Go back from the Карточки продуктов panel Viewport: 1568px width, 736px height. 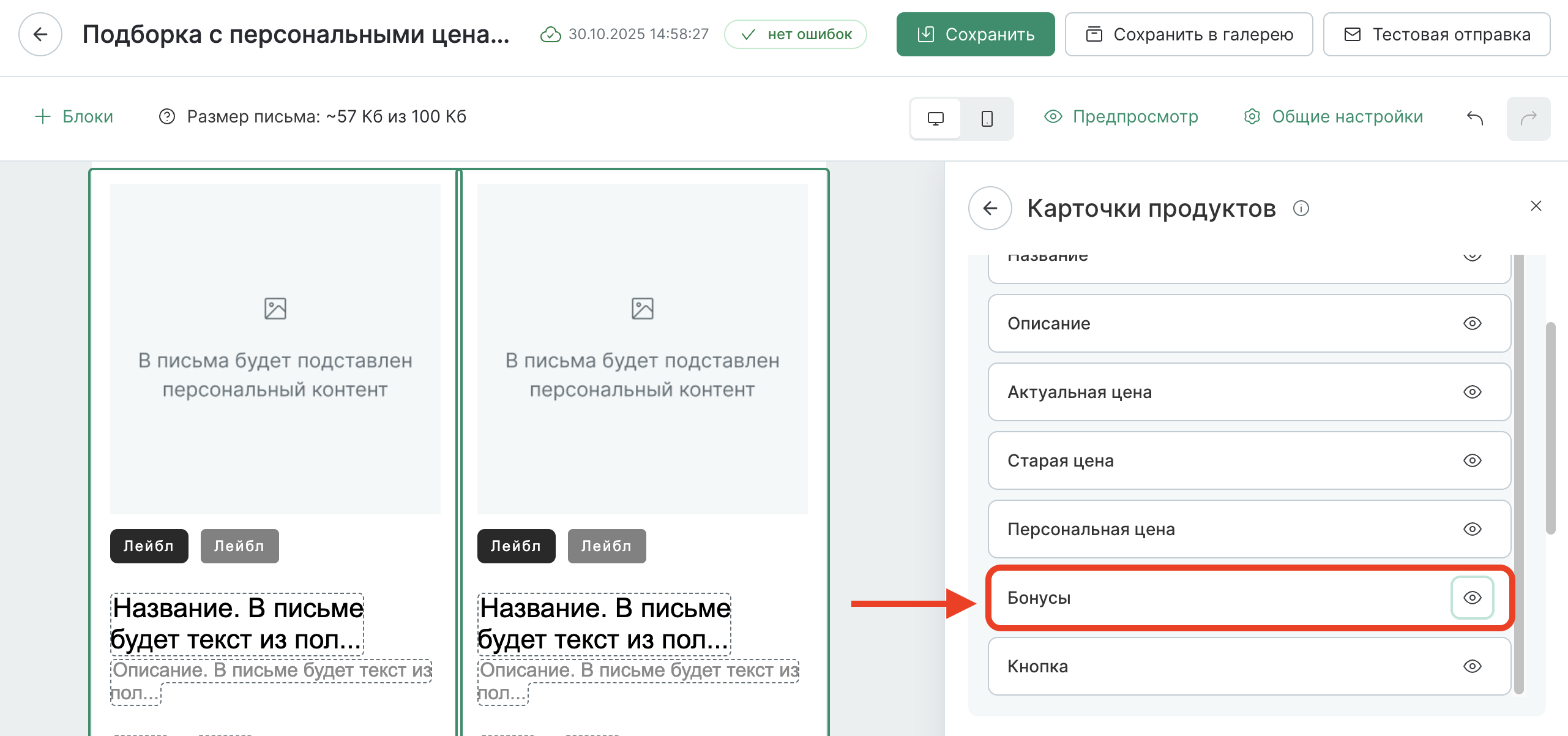990,209
